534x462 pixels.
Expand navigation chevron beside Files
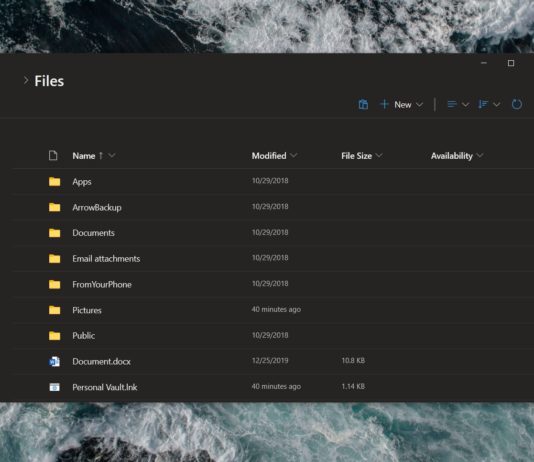coord(26,81)
